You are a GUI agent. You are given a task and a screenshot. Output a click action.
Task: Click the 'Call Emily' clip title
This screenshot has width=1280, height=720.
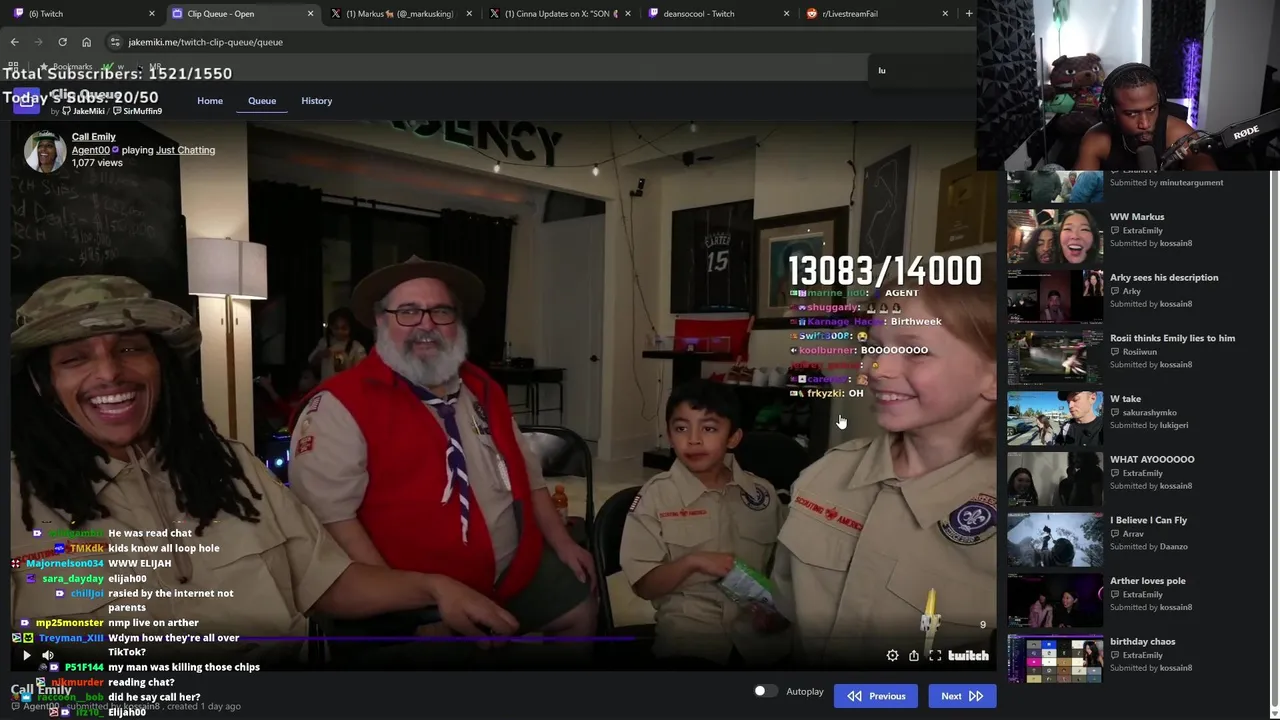coord(94,137)
